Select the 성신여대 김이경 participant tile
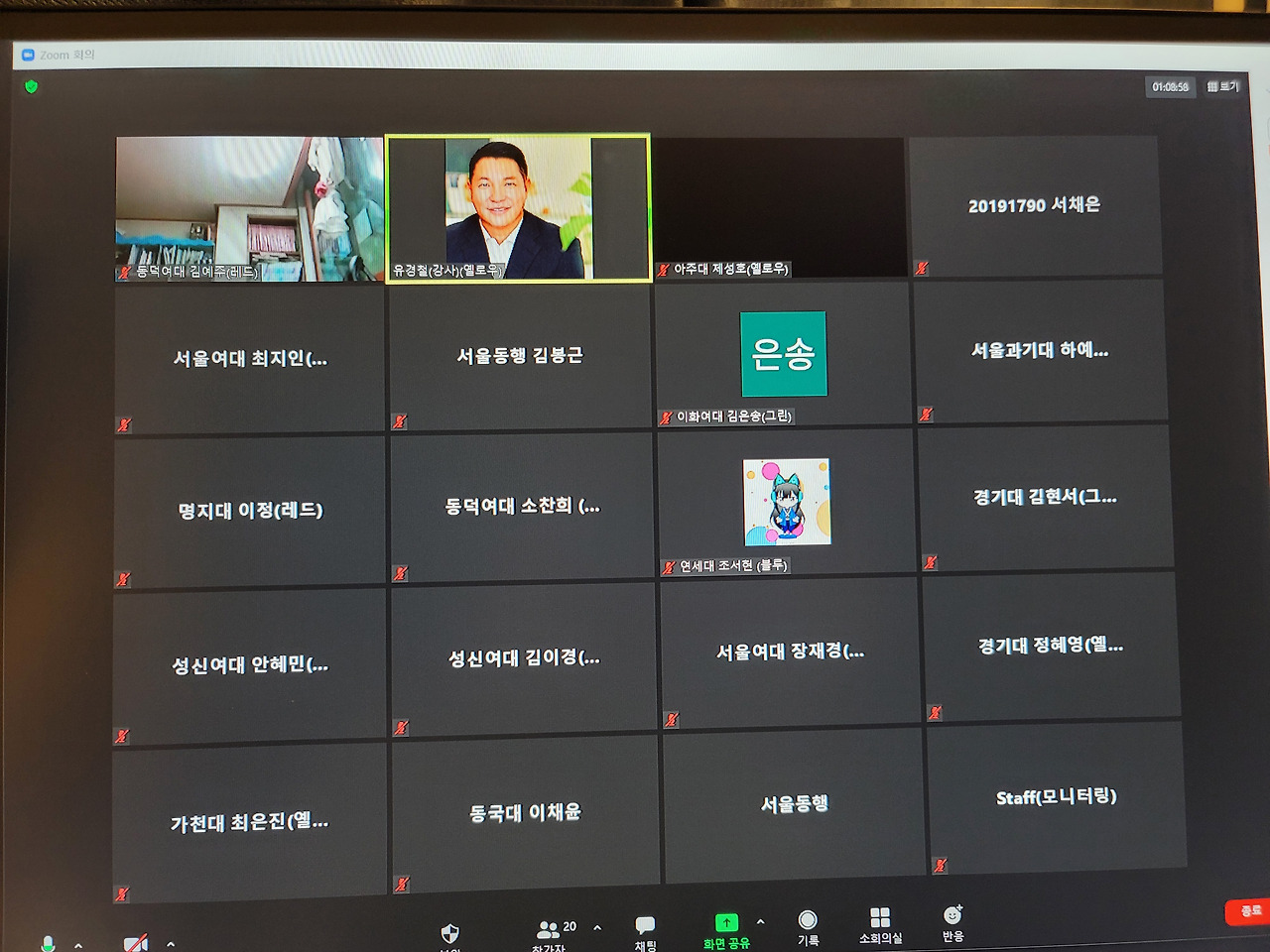Viewport: 1270px width, 952px height. (524, 658)
